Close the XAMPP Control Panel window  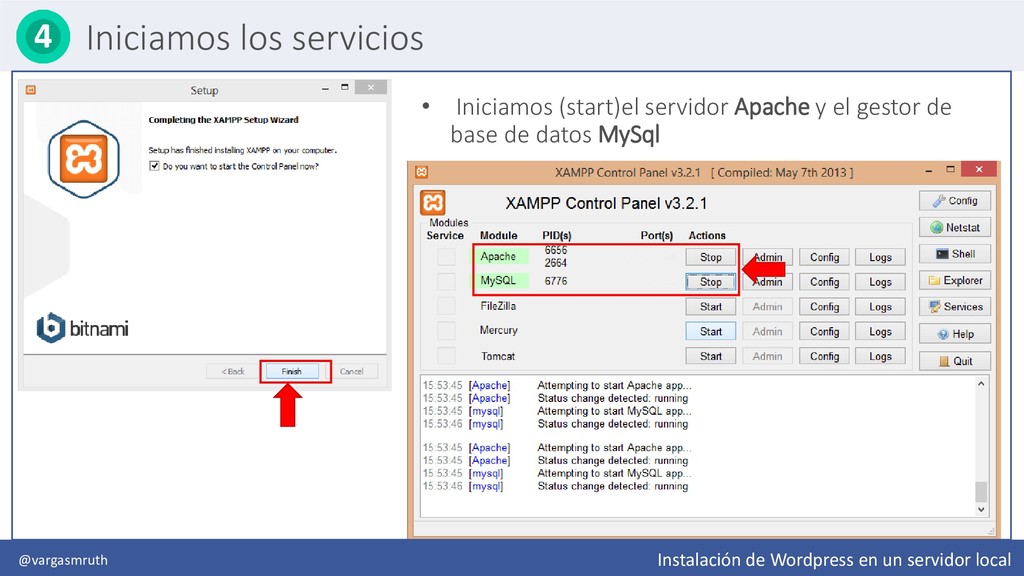[x=978, y=169]
